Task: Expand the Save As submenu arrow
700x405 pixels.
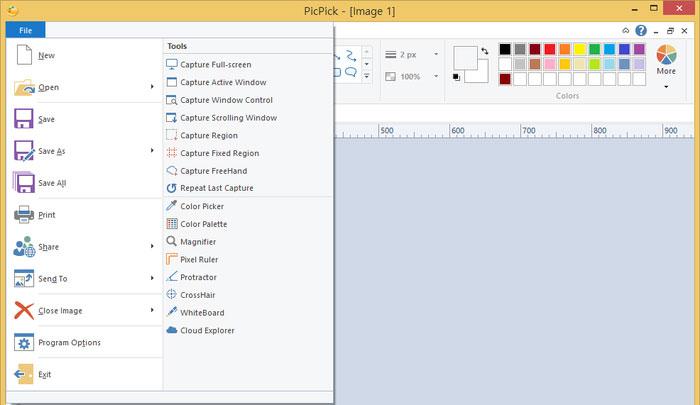Action: (x=152, y=150)
